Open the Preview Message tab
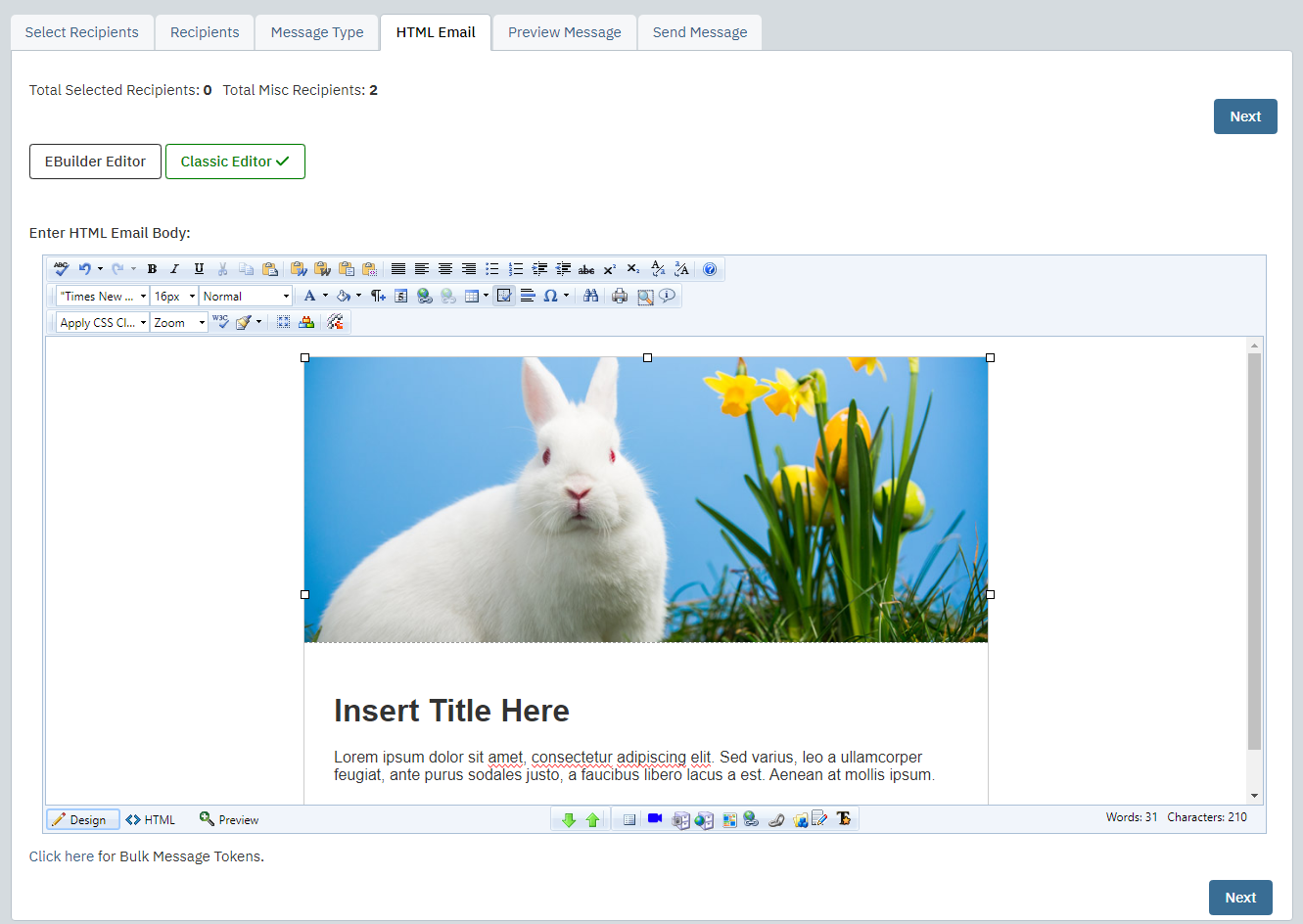 point(565,32)
